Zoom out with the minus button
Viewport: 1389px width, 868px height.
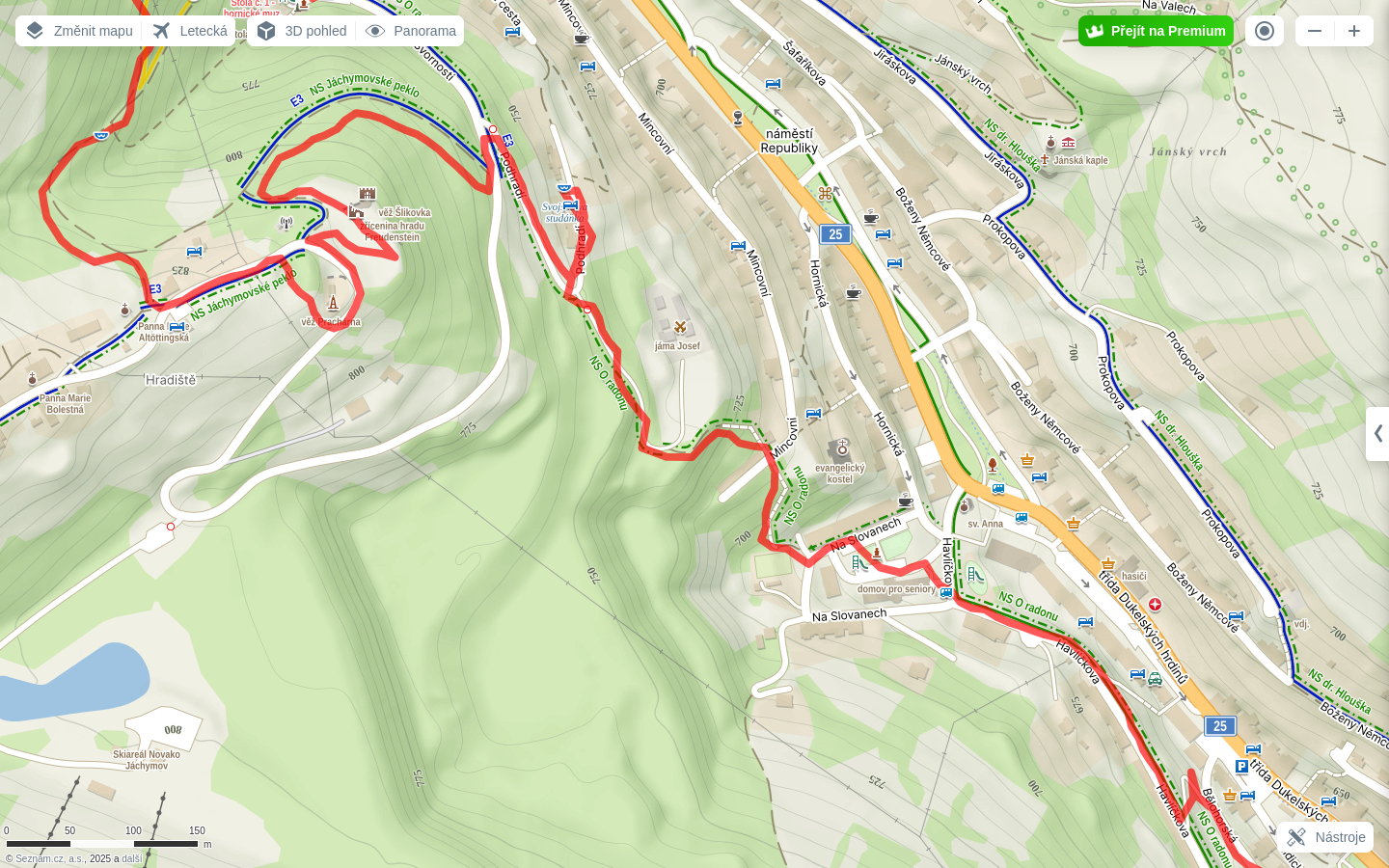(1315, 31)
